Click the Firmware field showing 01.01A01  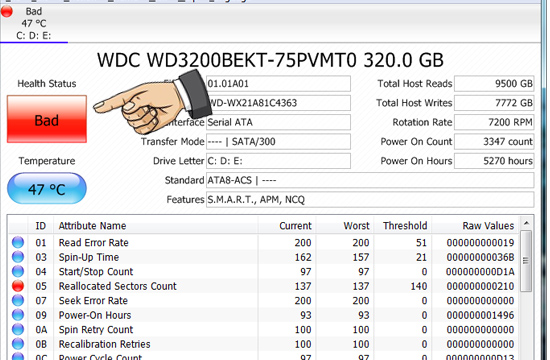[278, 84]
